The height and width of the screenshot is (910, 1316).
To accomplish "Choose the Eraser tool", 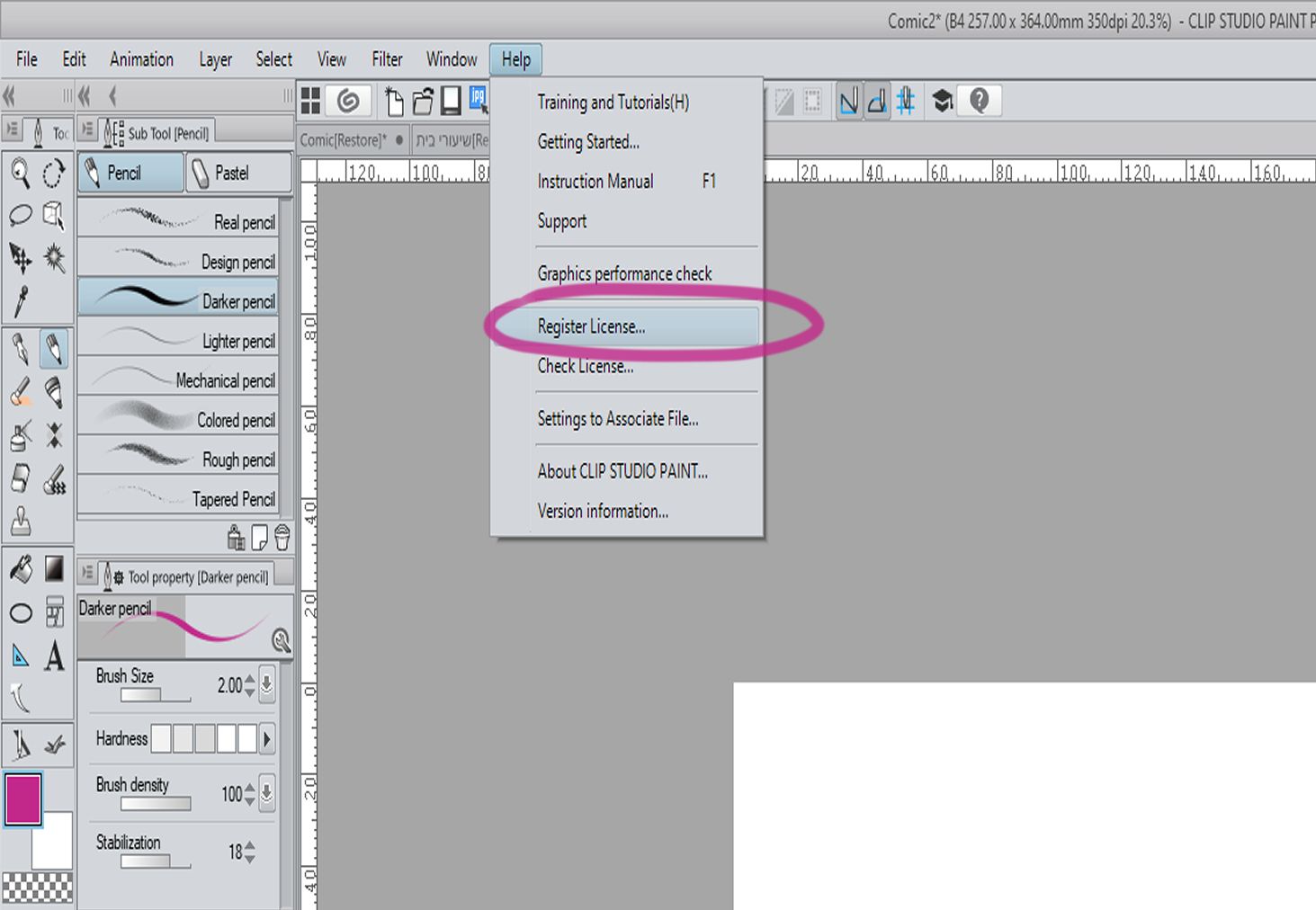I will pos(20,478).
